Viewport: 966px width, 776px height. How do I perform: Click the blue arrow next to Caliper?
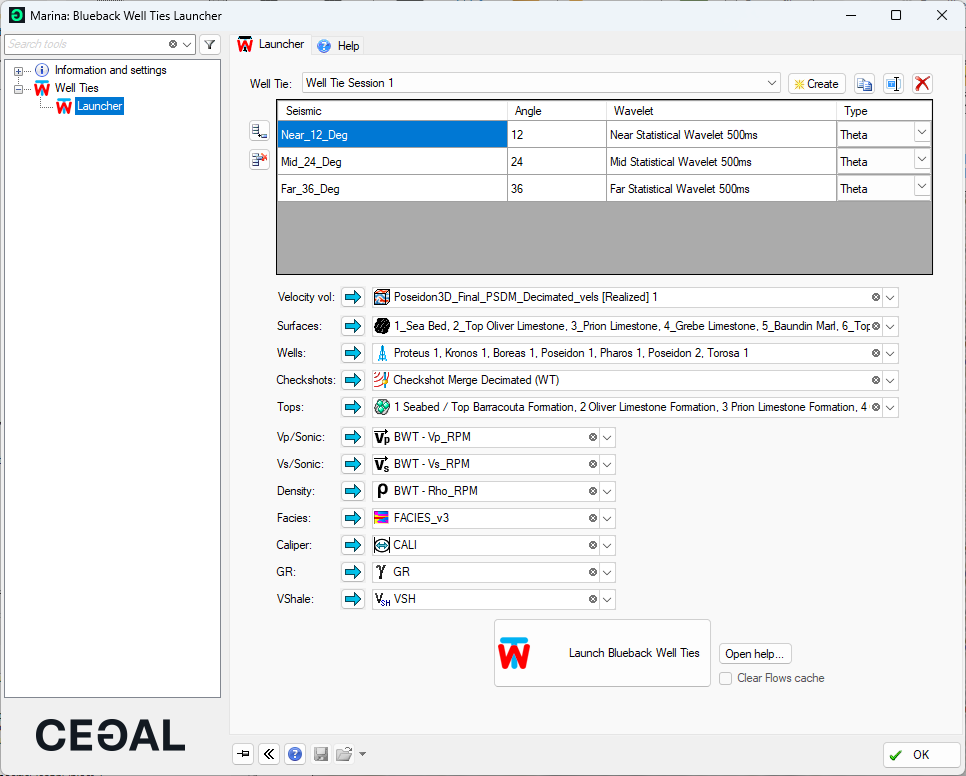353,545
